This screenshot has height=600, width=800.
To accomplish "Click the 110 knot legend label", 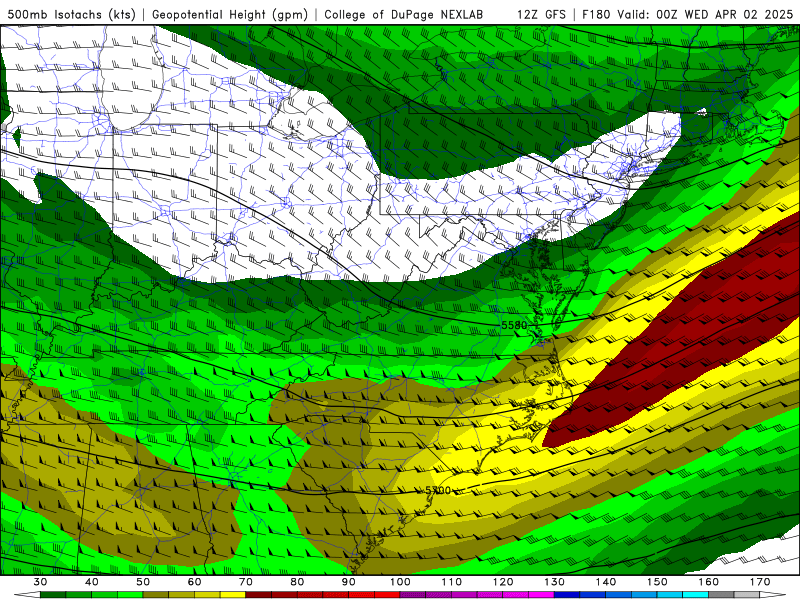I will tap(452, 582).
